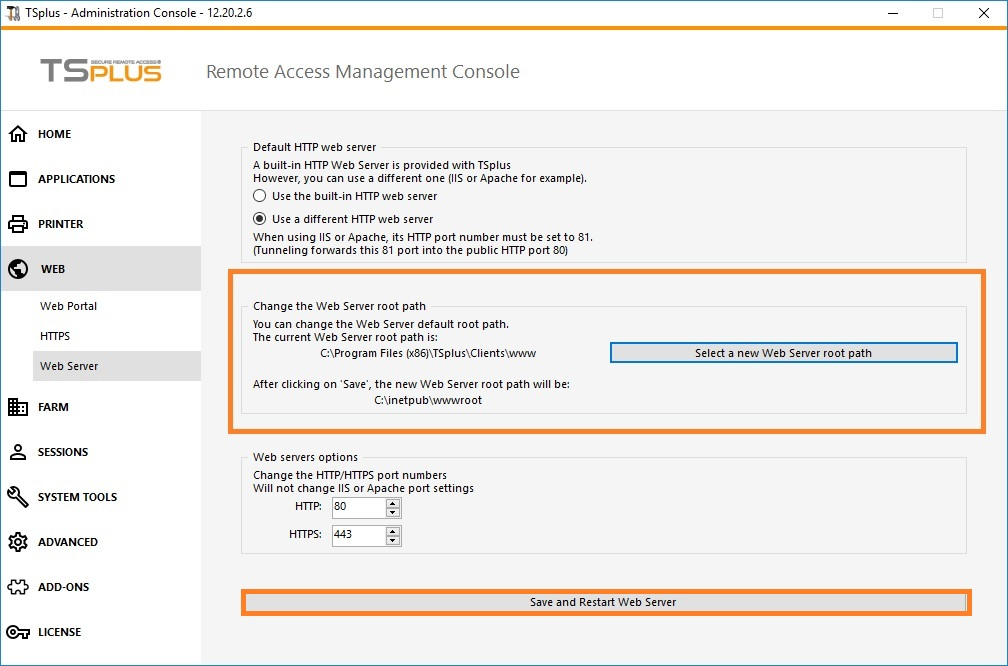1008x666 pixels.
Task: Open Applications via window icon
Action: (x=18, y=179)
